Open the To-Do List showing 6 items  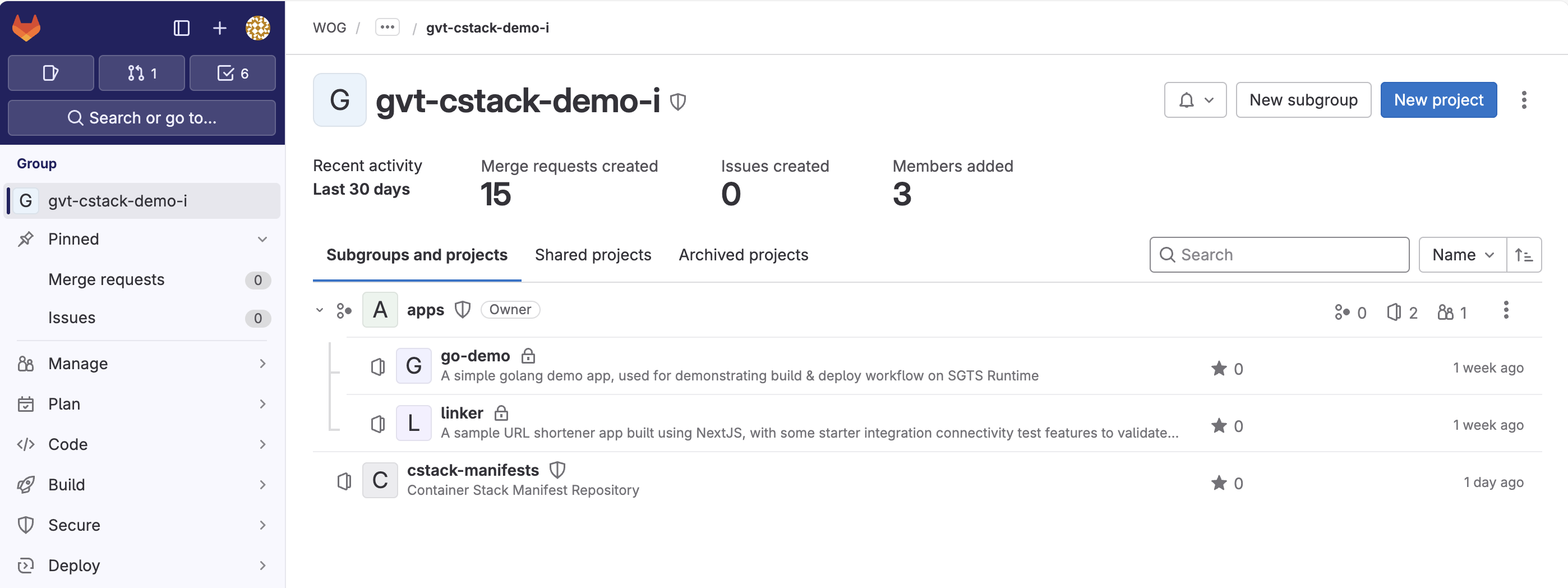233,72
